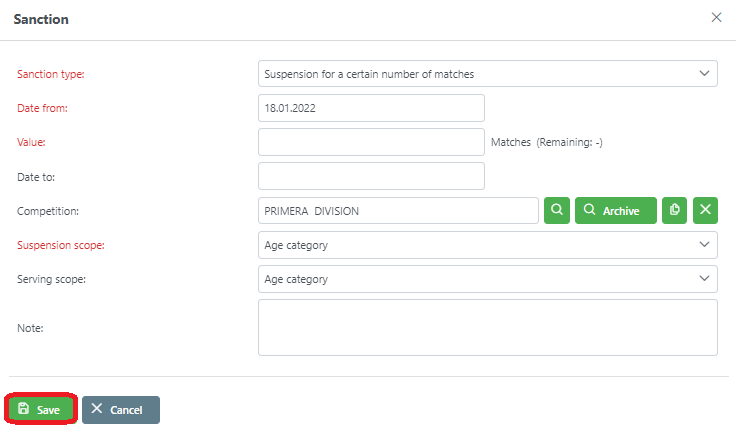Clear the competition with the green X icon

pyautogui.click(x=705, y=210)
